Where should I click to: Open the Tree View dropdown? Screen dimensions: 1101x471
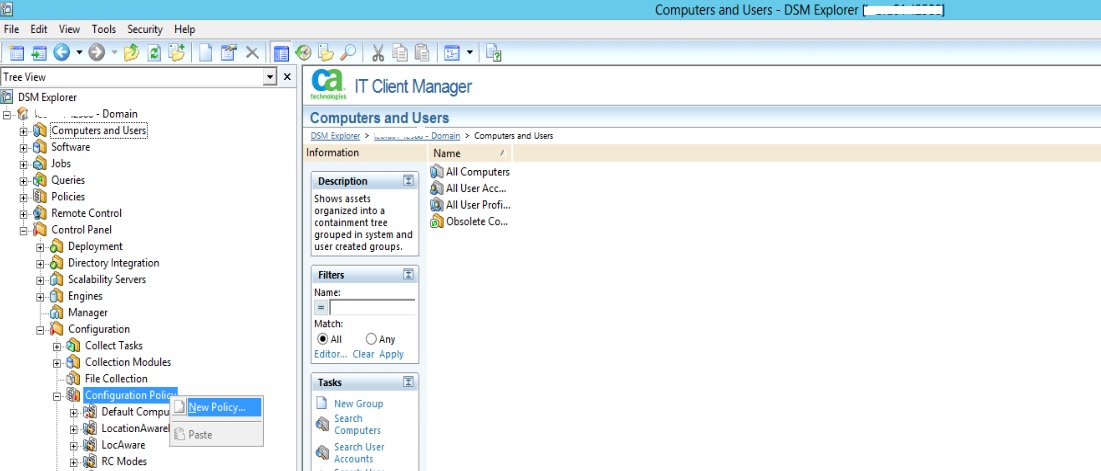[270, 77]
